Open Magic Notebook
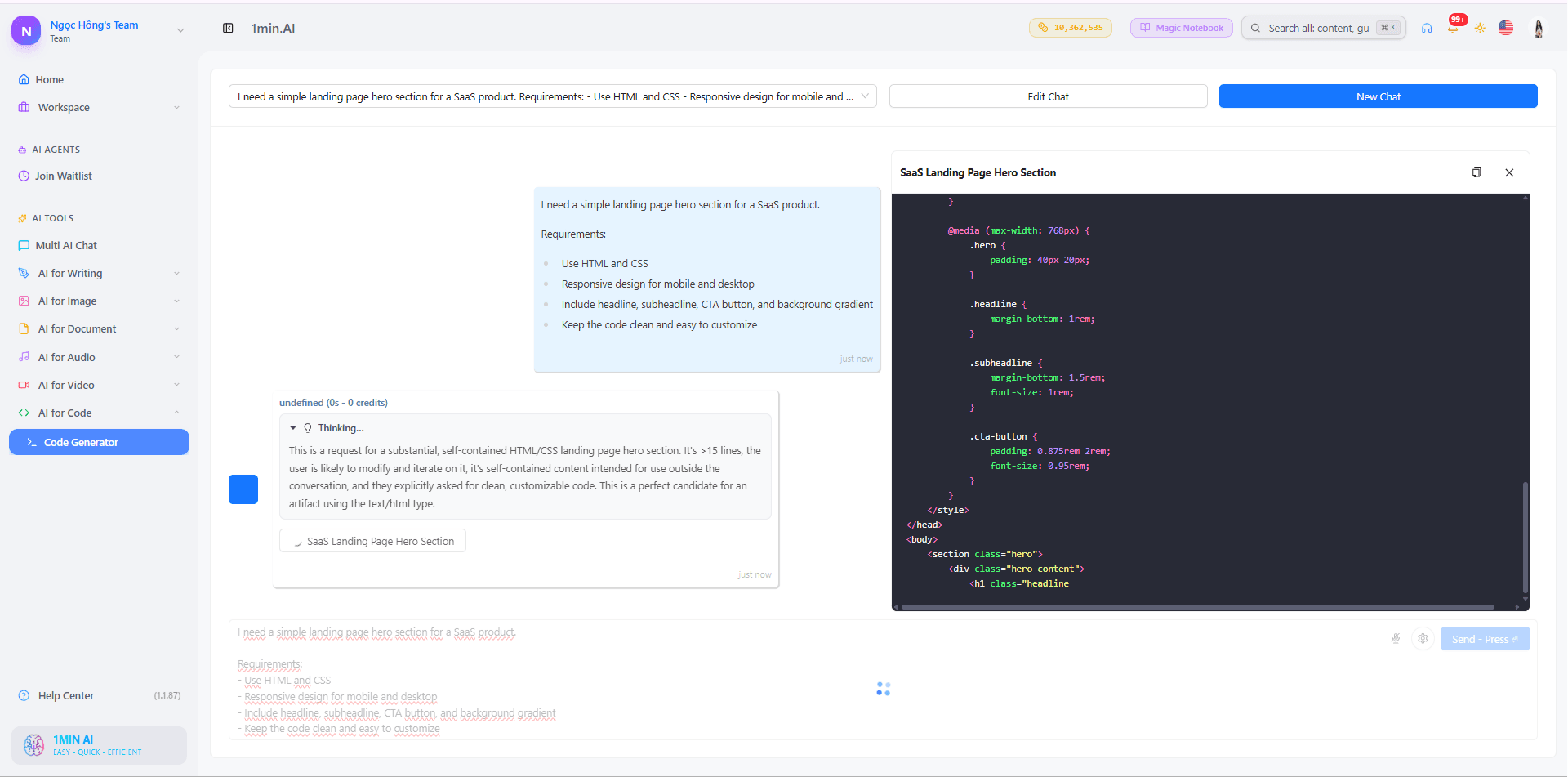This screenshot has width=1568, height=777. 1181,28
